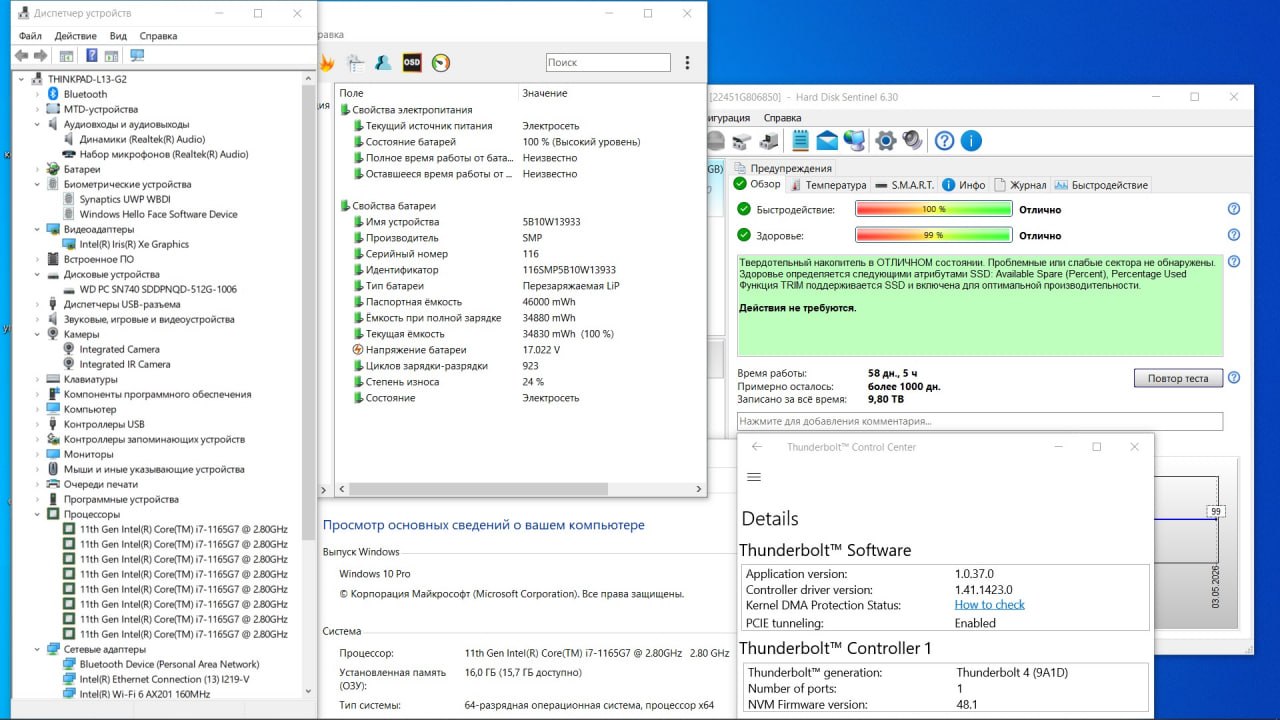Switch to the Журнал tab
The height and width of the screenshot is (720, 1280).
(x=1020, y=185)
